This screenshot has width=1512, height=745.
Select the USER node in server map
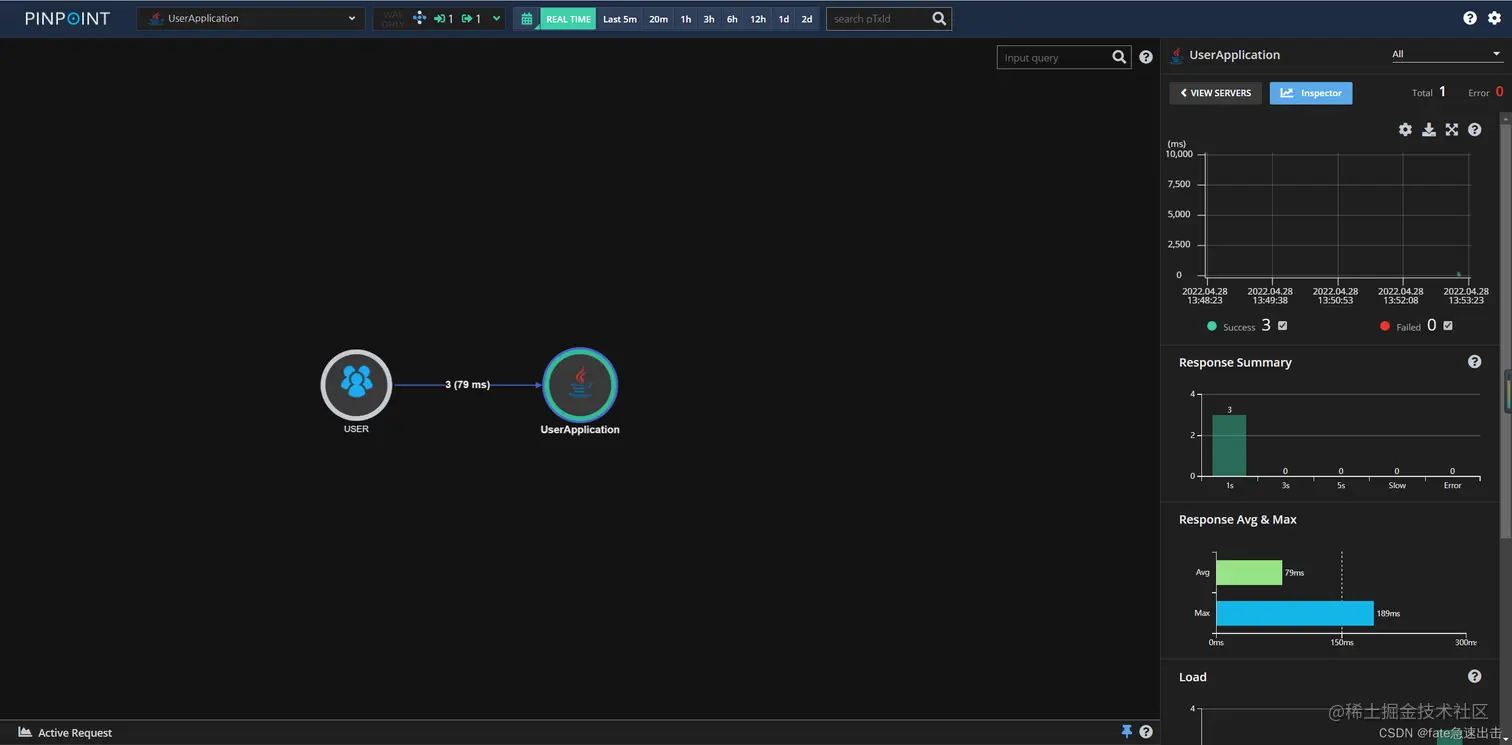[356, 385]
